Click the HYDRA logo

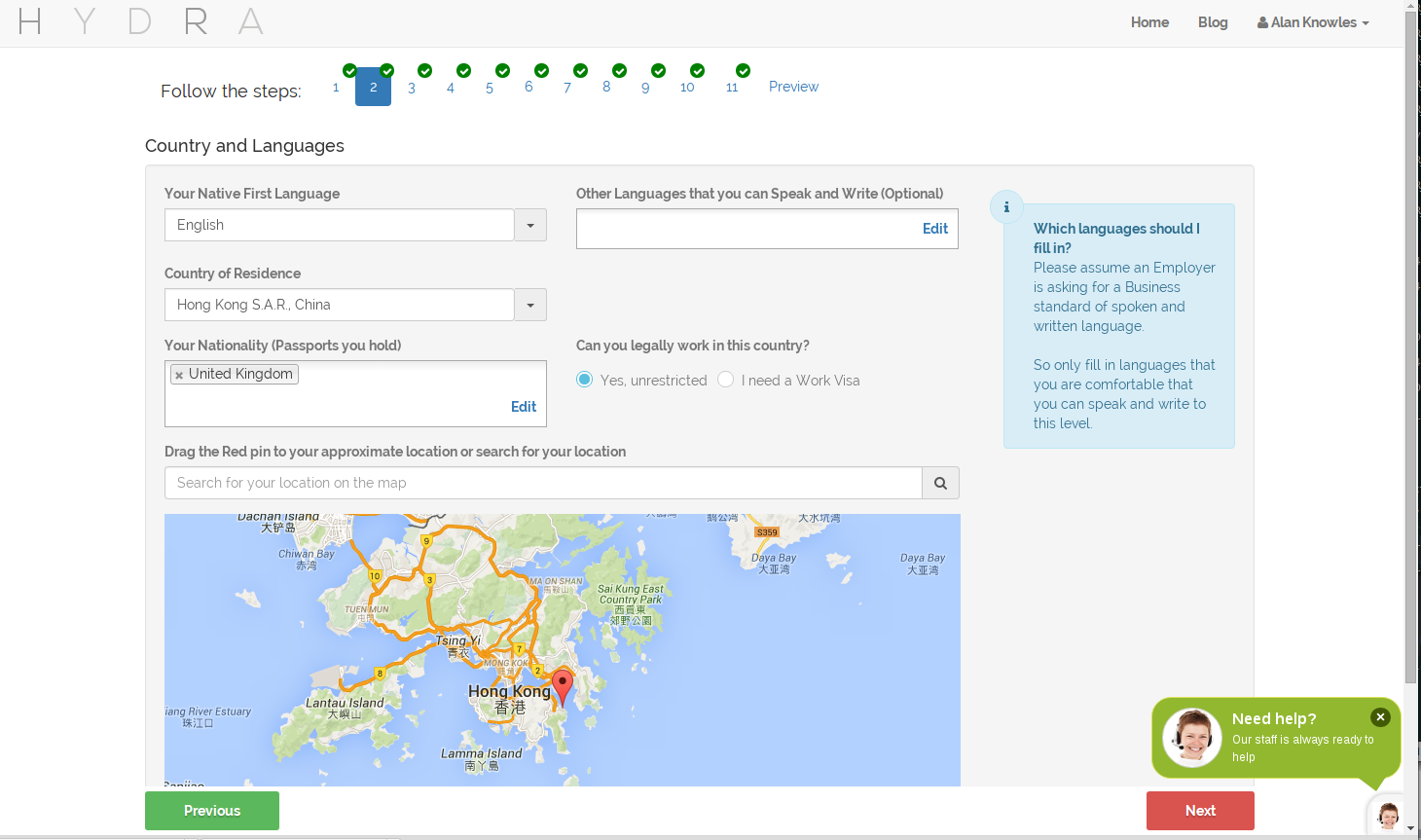tap(141, 21)
